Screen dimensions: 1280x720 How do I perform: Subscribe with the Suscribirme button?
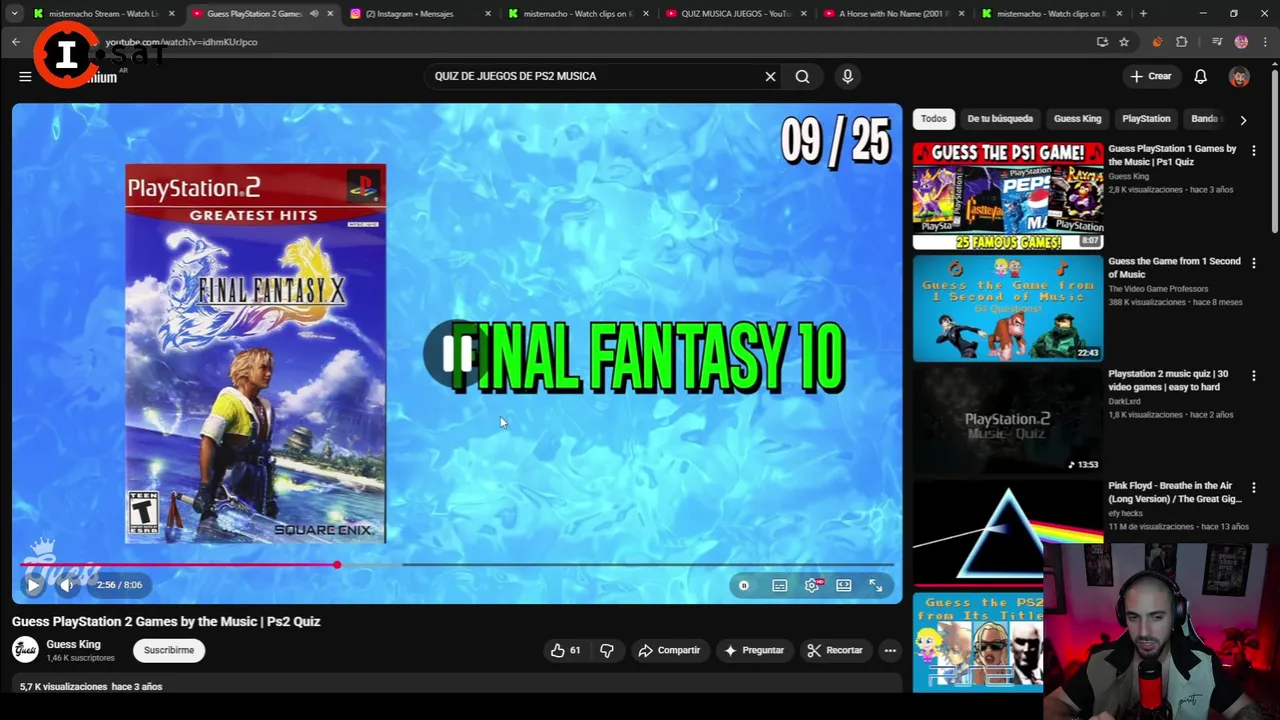[169, 650]
